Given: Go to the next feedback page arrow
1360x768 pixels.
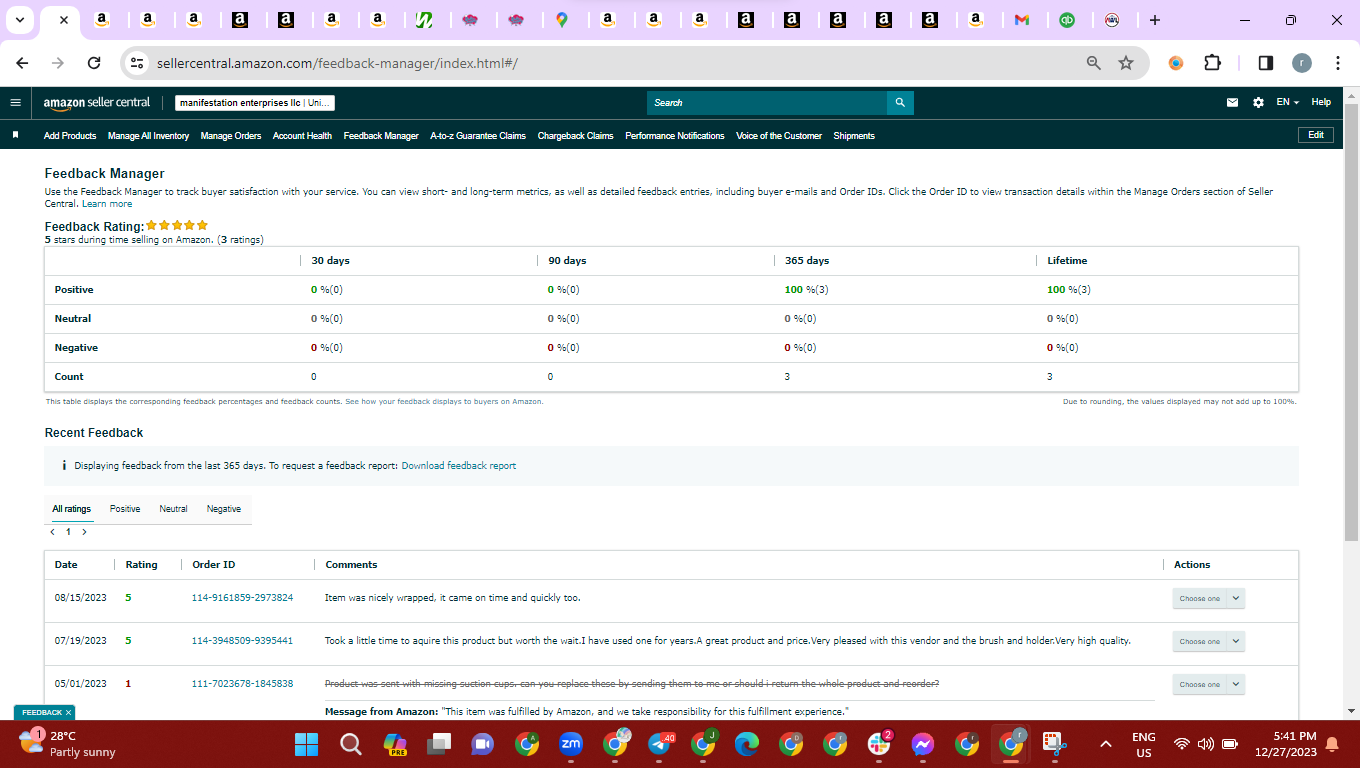Looking at the screenshot, I should pyautogui.click(x=84, y=532).
